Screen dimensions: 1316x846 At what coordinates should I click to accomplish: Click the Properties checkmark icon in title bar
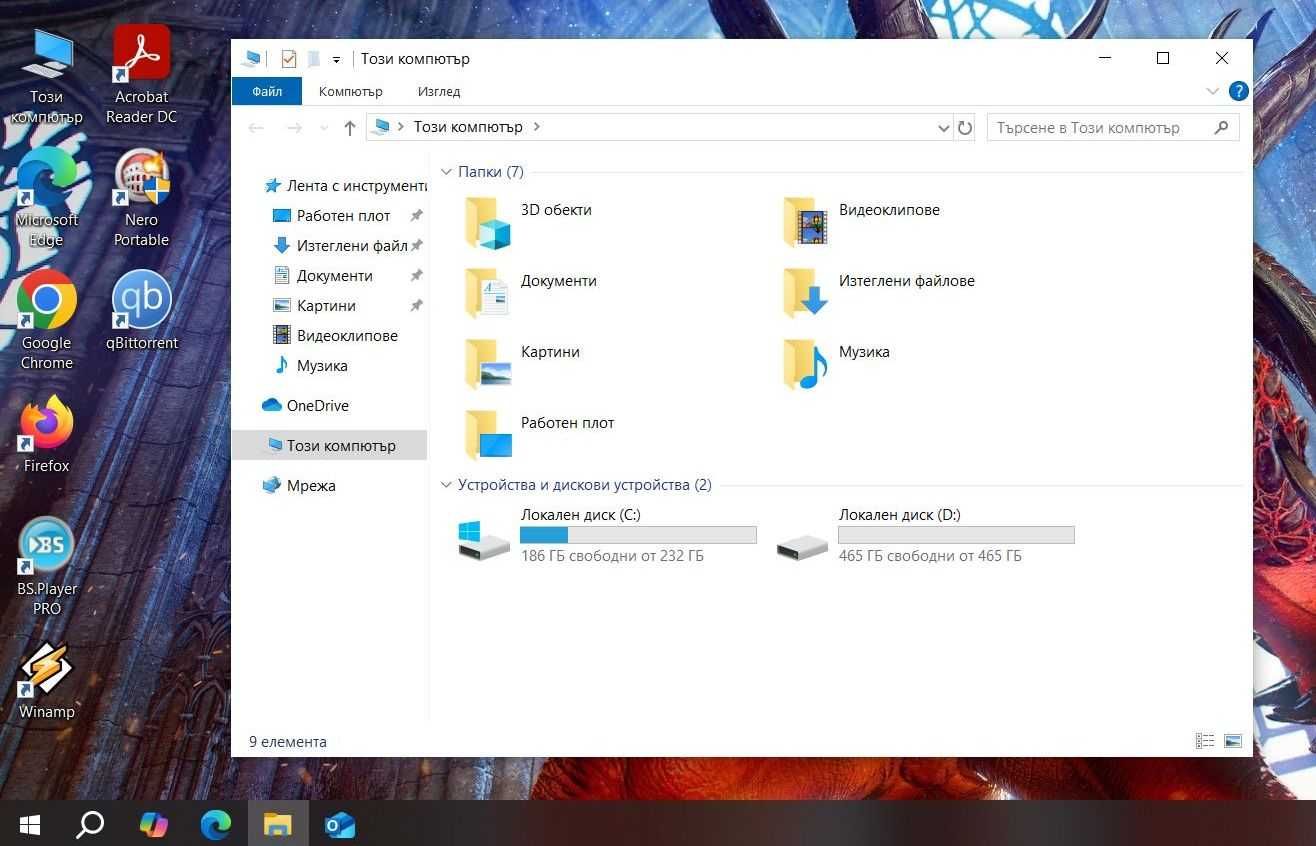pyautogui.click(x=289, y=59)
